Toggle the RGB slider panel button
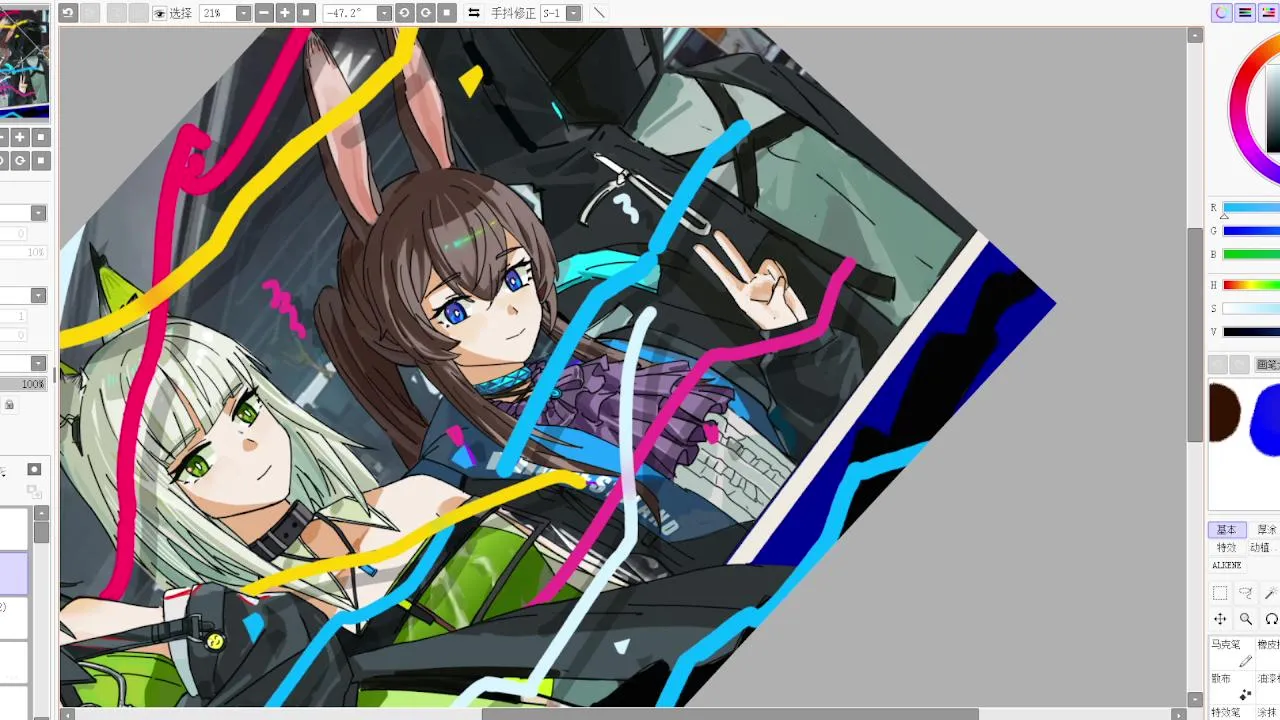This screenshot has height=720, width=1280. tap(1245, 13)
